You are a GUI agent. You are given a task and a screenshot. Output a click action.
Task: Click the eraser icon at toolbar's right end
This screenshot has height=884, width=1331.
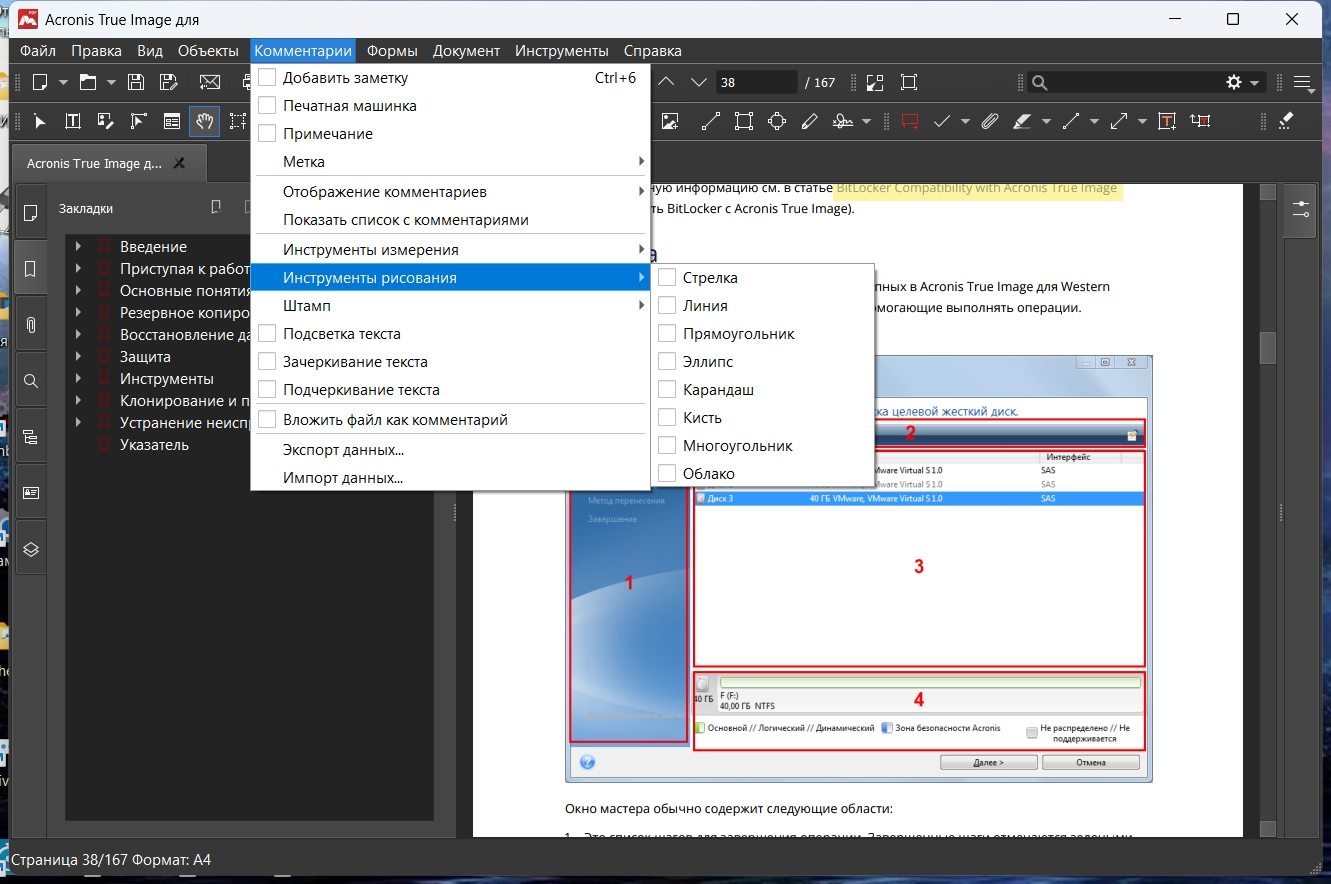[x=1286, y=121]
